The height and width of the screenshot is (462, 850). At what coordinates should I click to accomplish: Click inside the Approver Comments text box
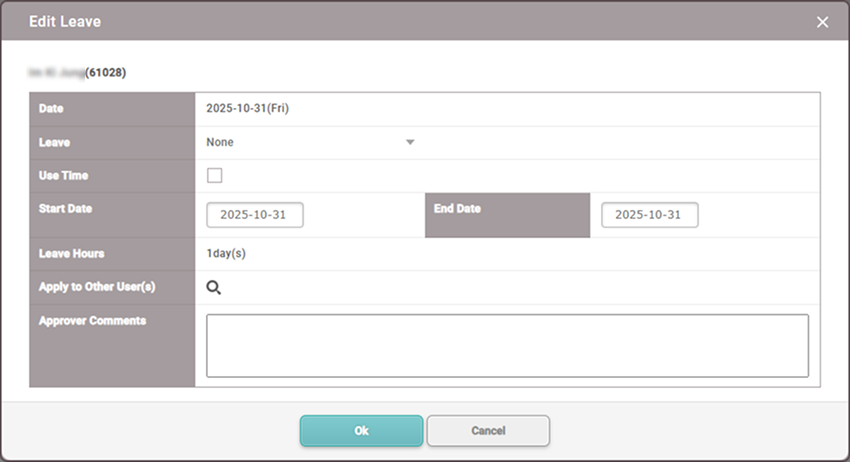(507, 345)
